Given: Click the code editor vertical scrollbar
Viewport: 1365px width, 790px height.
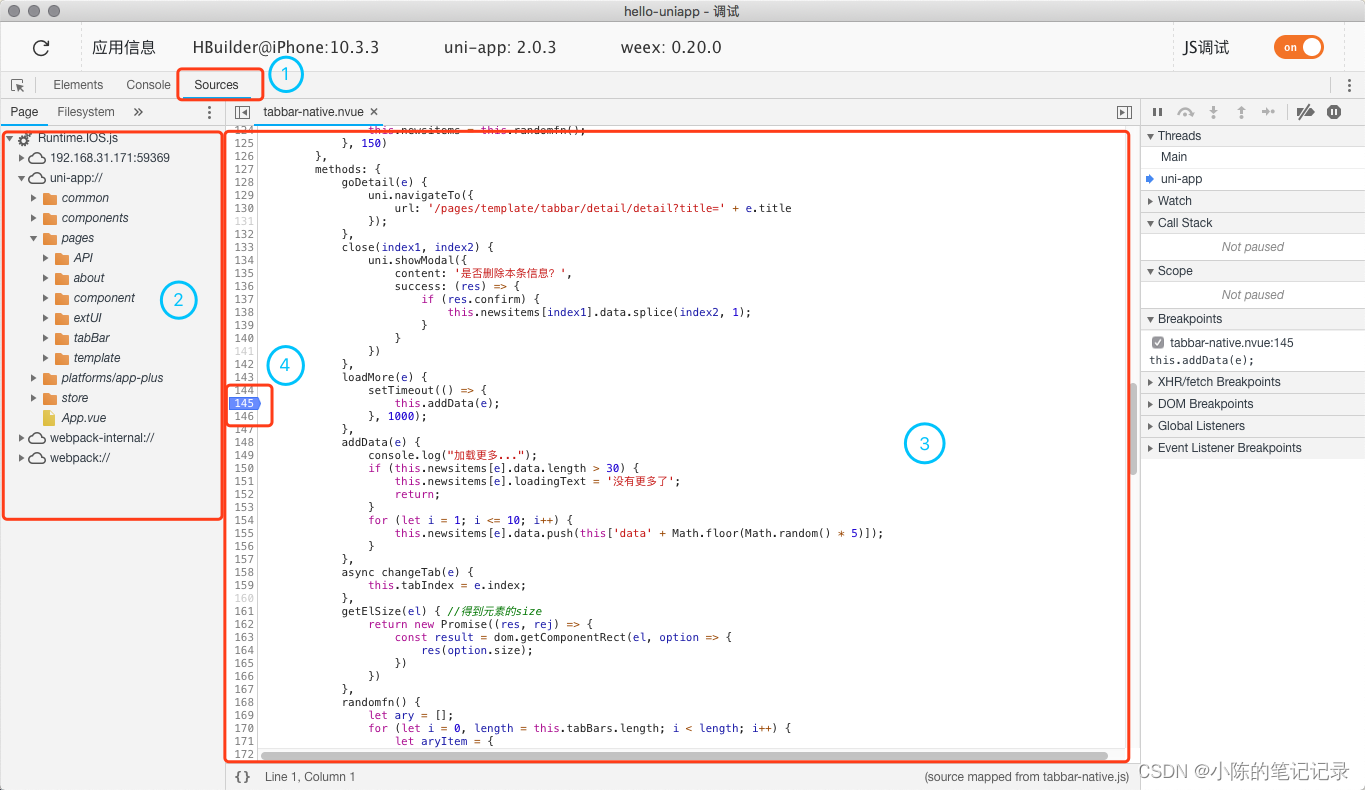Looking at the screenshot, I should (1133, 429).
